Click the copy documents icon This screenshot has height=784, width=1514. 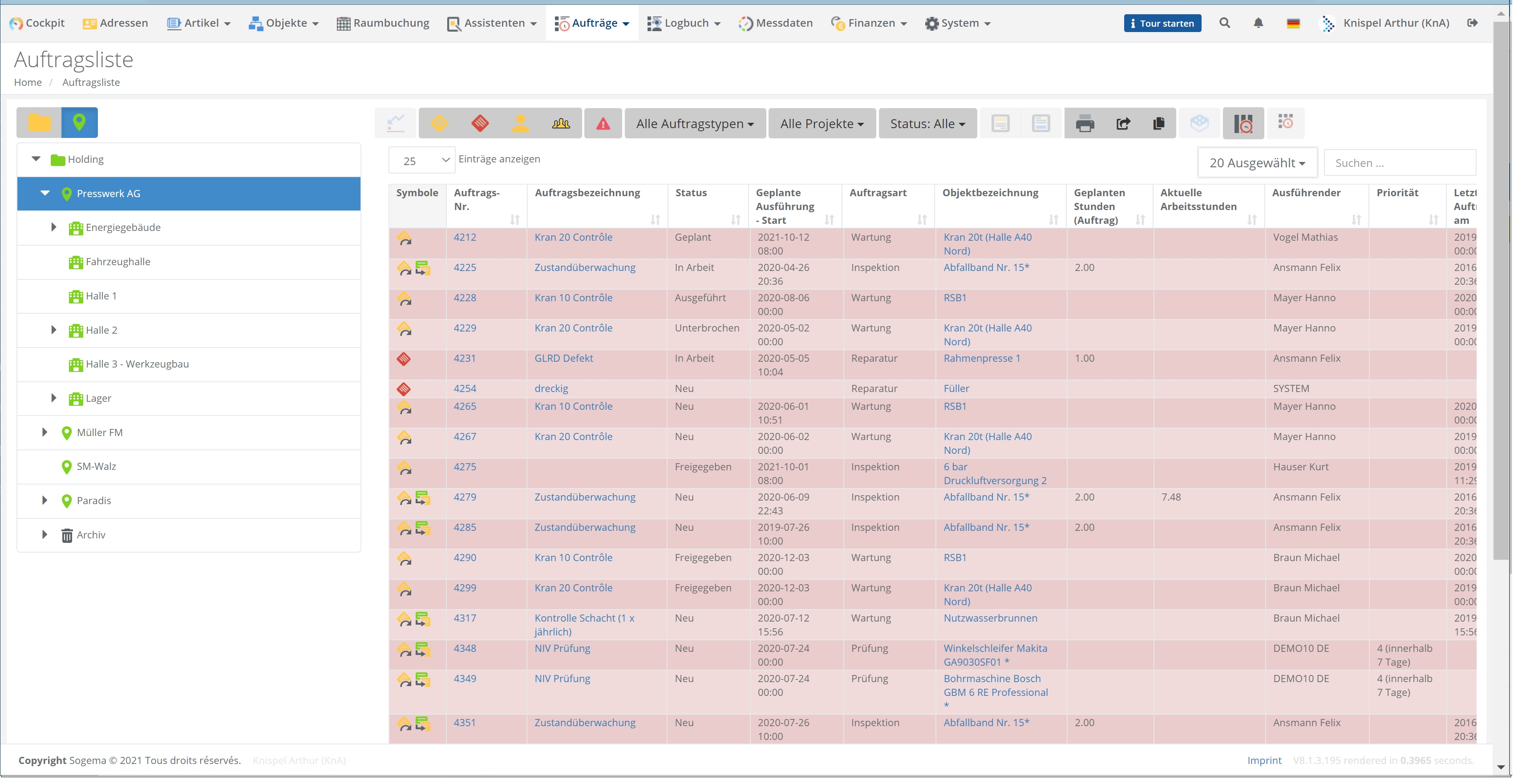pyautogui.click(x=1158, y=123)
